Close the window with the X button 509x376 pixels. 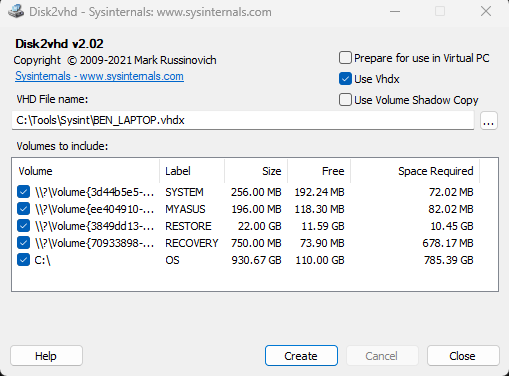tap(486, 12)
